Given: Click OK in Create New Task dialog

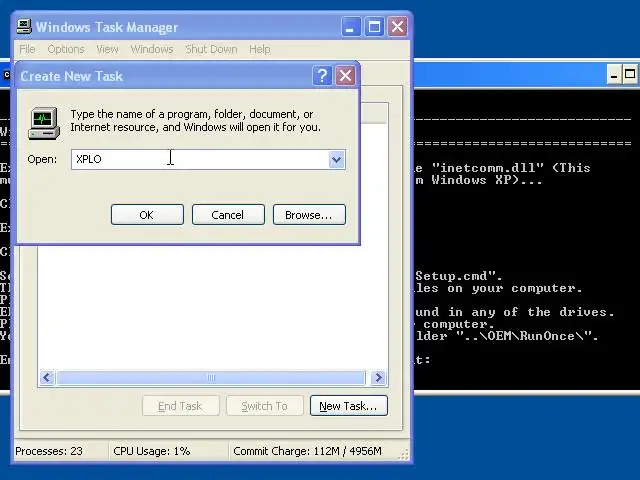Looking at the screenshot, I should (147, 215).
